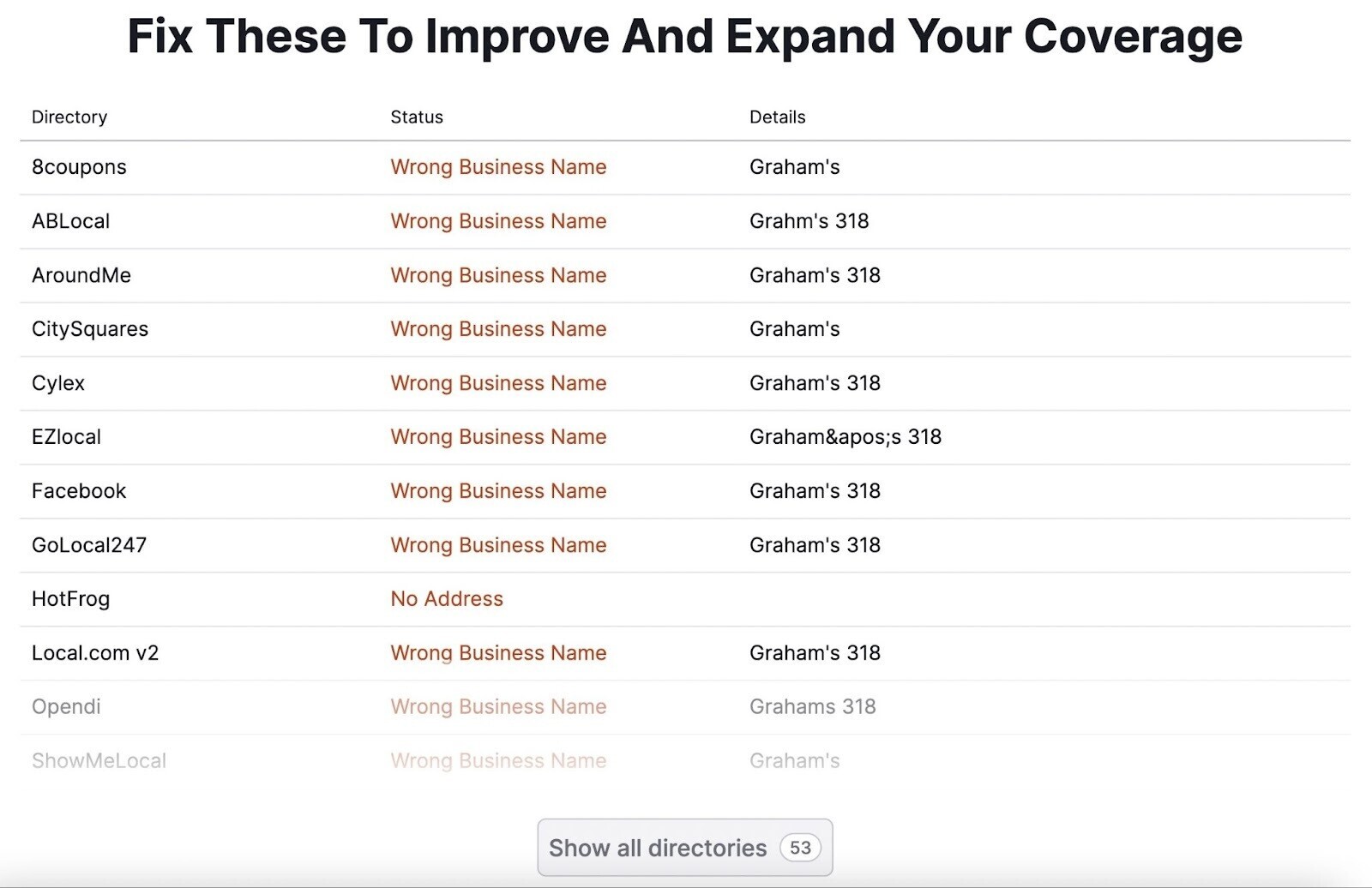Click Wrong Business Name status for Local.com v2
1372x888 pixels.
pyautogui.click(x=498, y=653)
